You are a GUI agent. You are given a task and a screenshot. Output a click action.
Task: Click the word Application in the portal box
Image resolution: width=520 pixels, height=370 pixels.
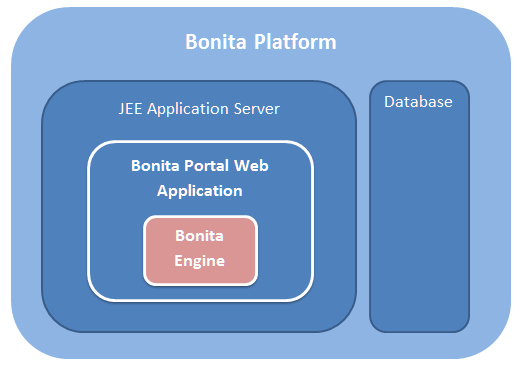200,191
